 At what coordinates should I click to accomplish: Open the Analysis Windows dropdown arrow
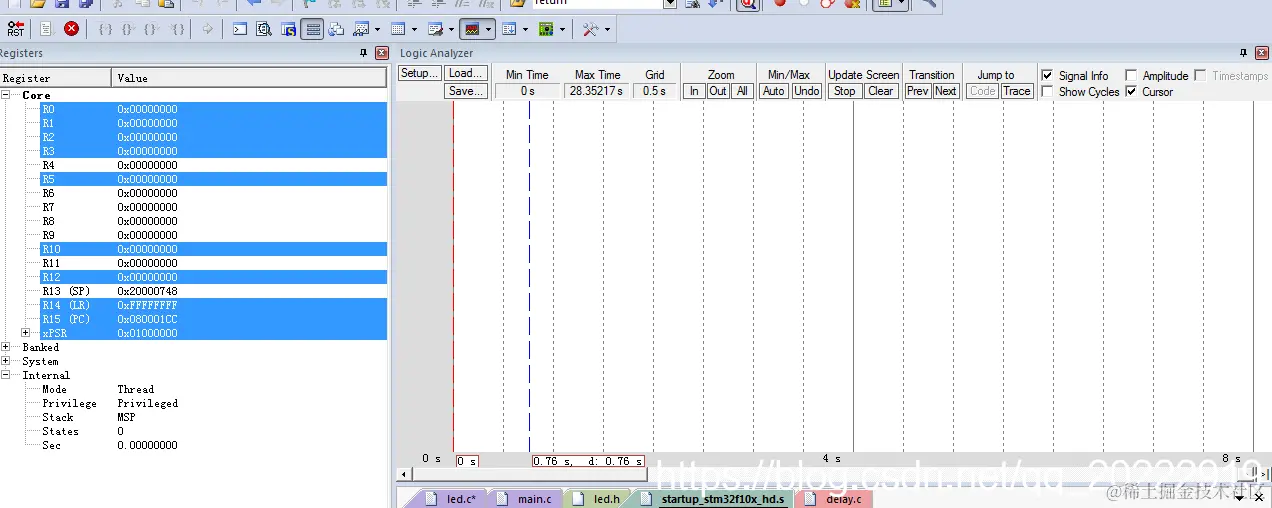coord(488,29)
